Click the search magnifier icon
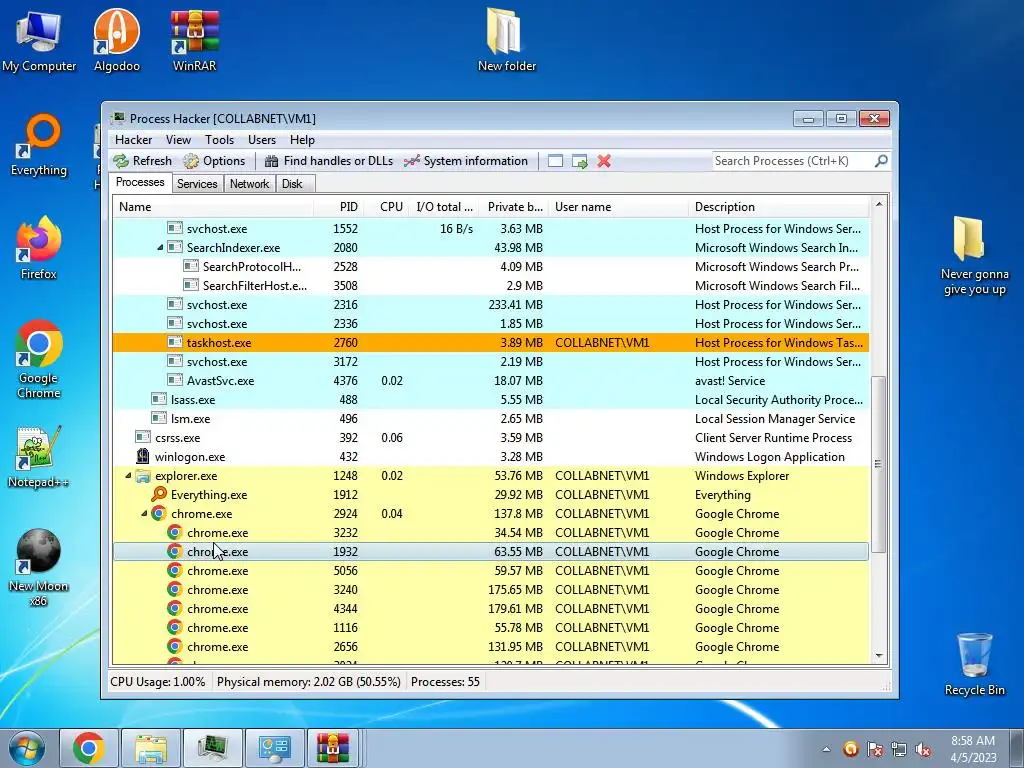The width and height of the screenshot is (1024, 768). (x=881, y=161)
